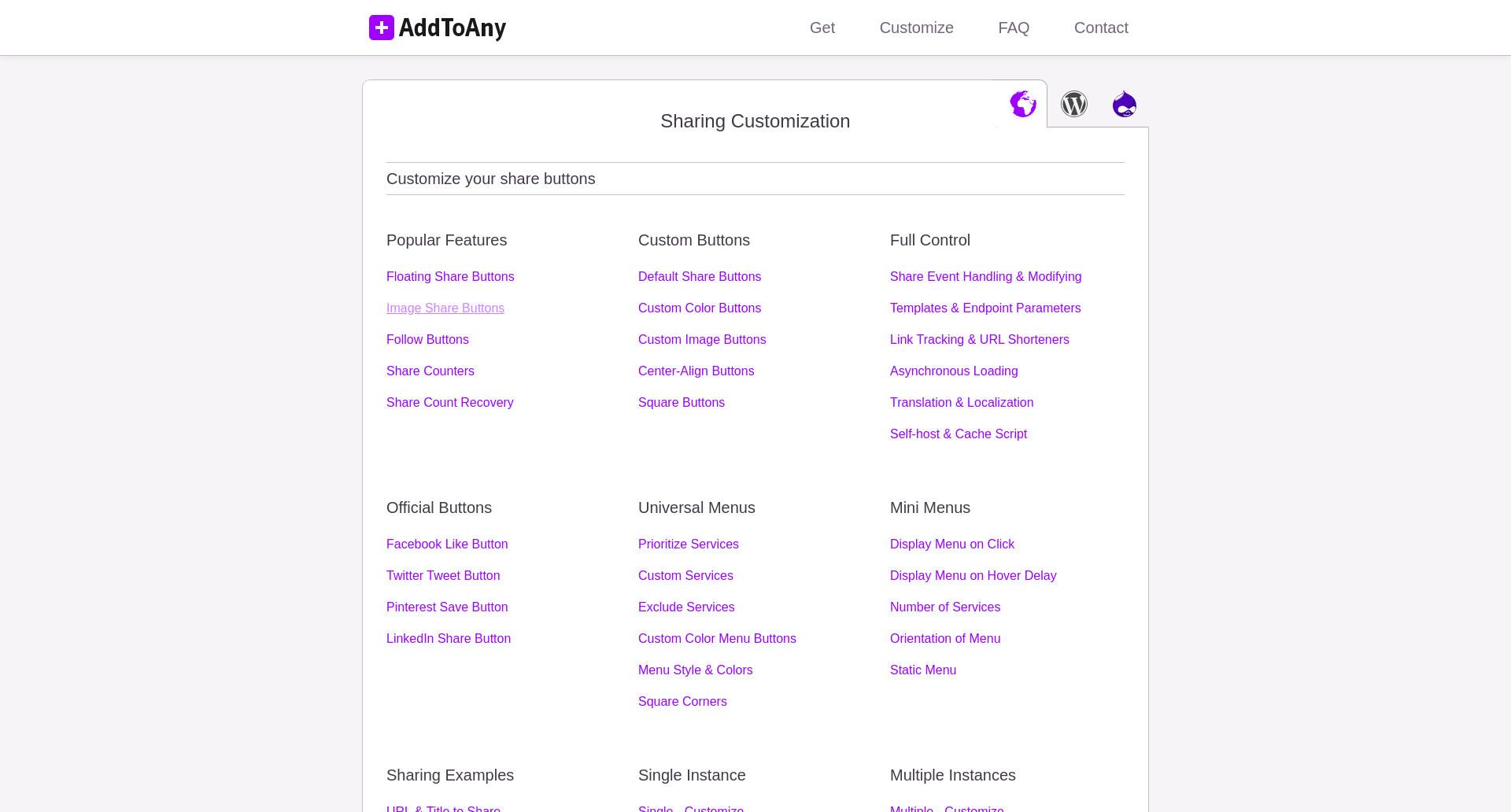Open Link Tracking & URL Shorteners
This screenshot has height=812, width=1511.
tap(980, 339)
